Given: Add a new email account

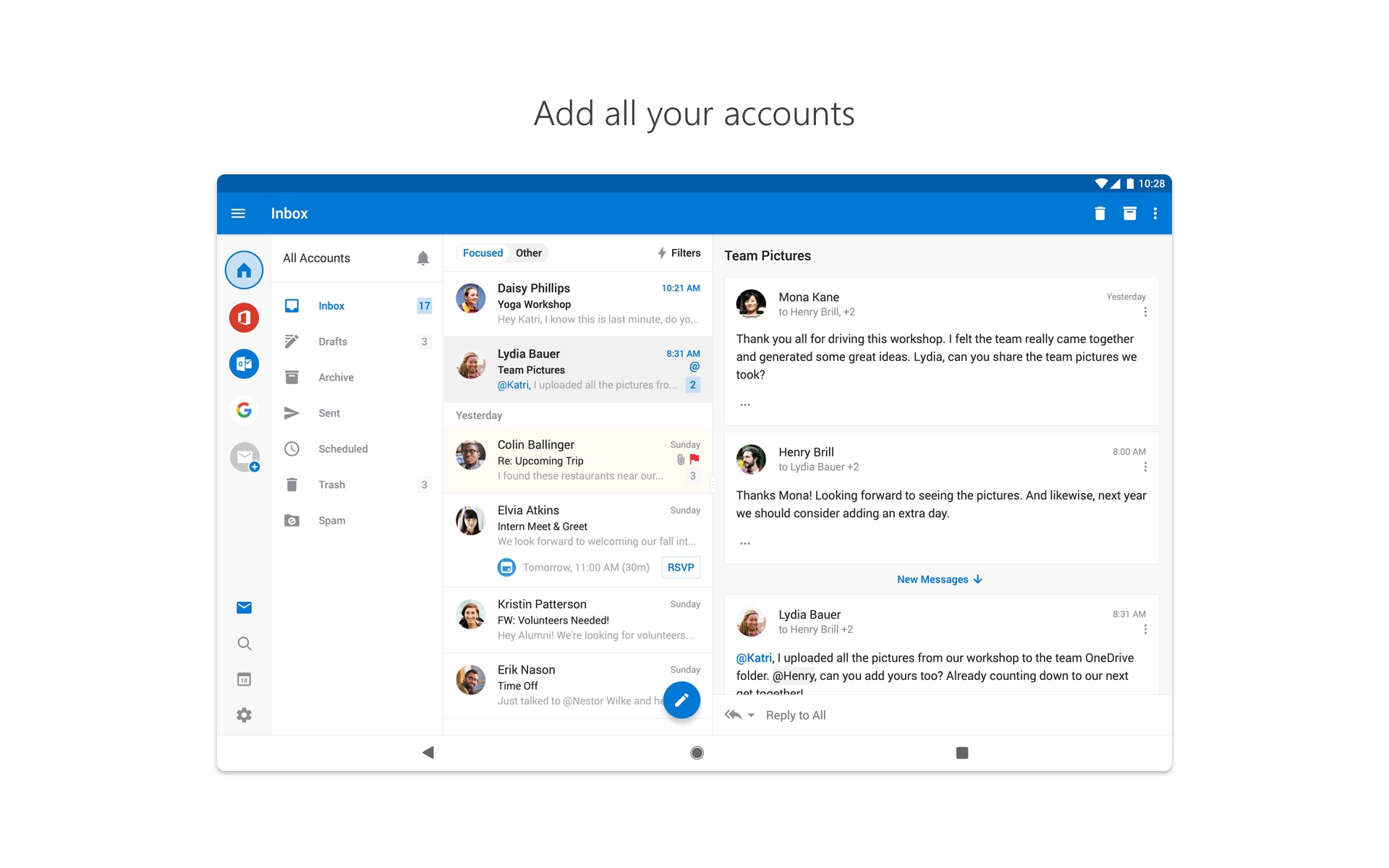Looking at the screenshot, I should click(244, 456).
